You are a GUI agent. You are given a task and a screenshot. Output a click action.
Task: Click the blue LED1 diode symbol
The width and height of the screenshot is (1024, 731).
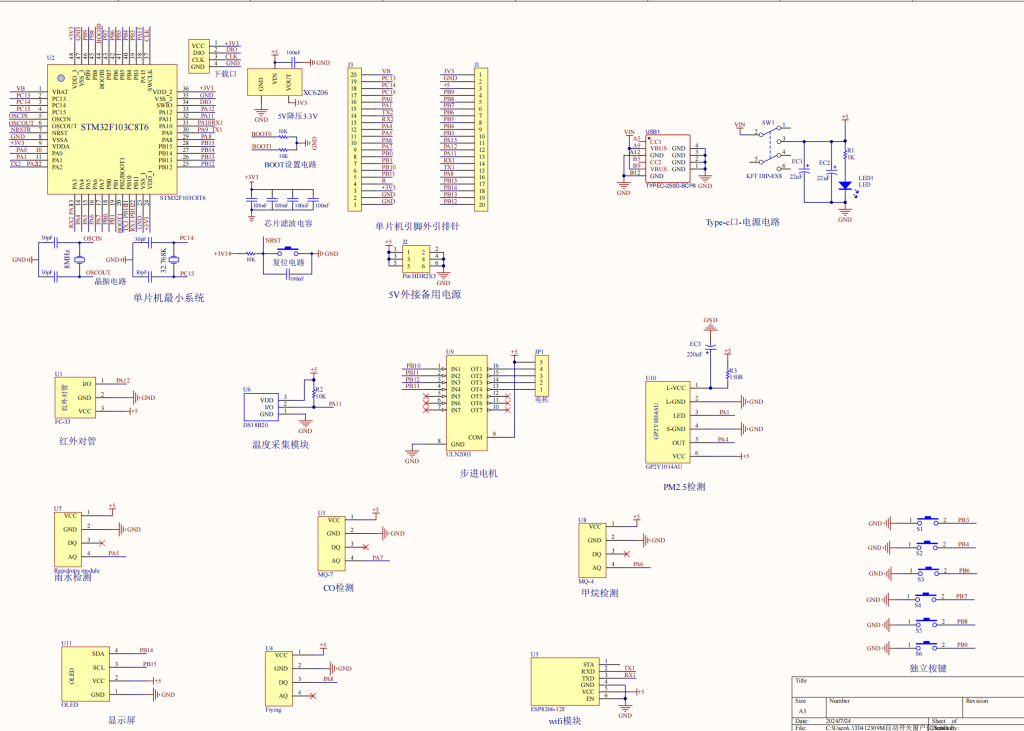tap(844, 185)
